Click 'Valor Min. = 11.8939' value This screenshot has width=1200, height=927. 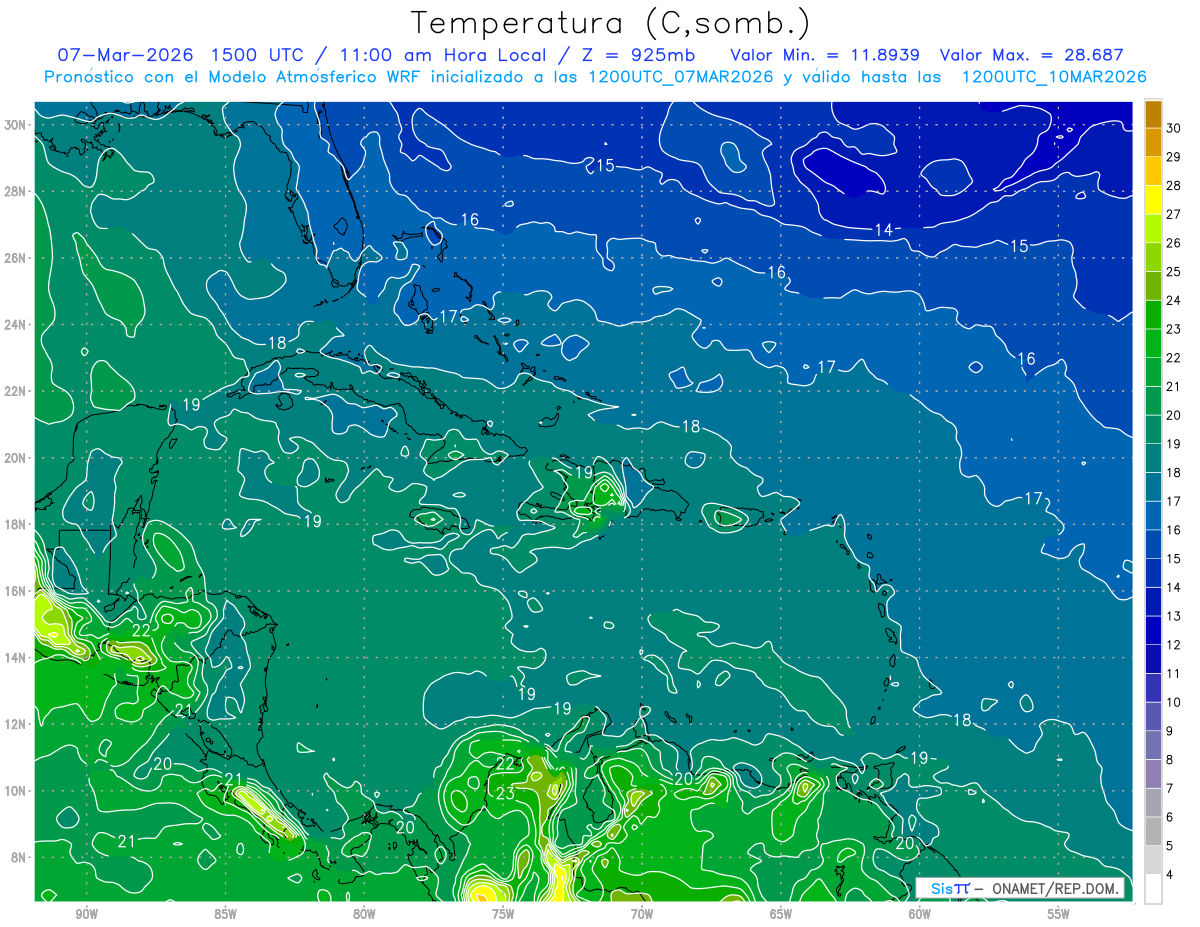(825, 55)
